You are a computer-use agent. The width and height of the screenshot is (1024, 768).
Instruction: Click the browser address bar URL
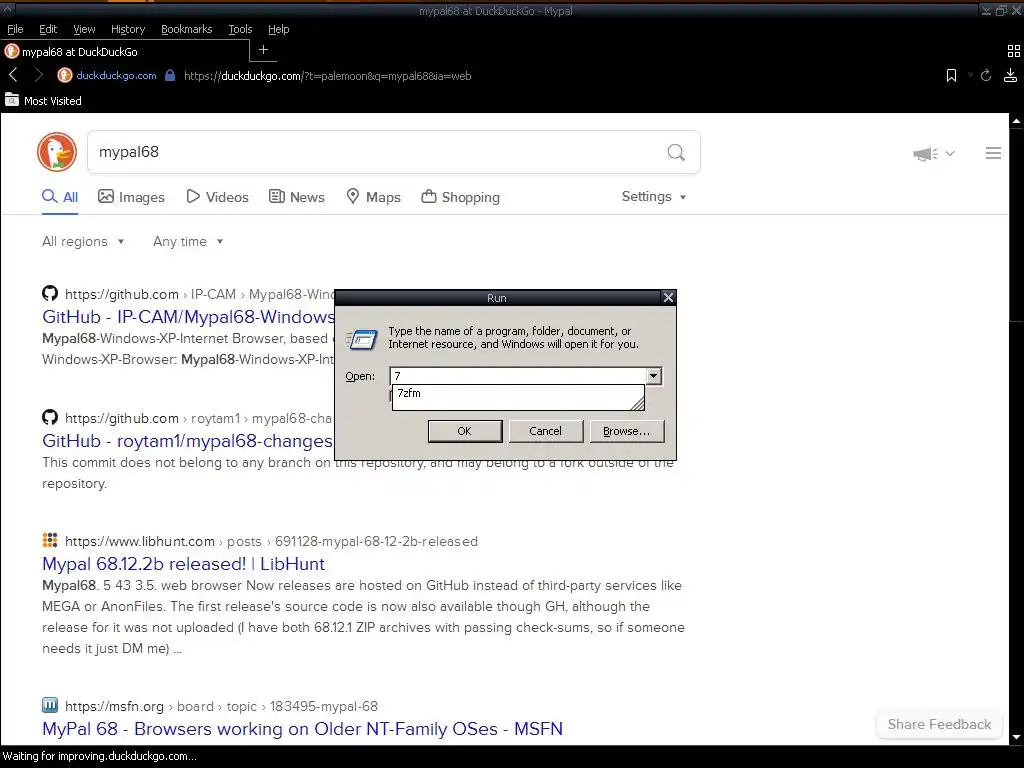327,76
